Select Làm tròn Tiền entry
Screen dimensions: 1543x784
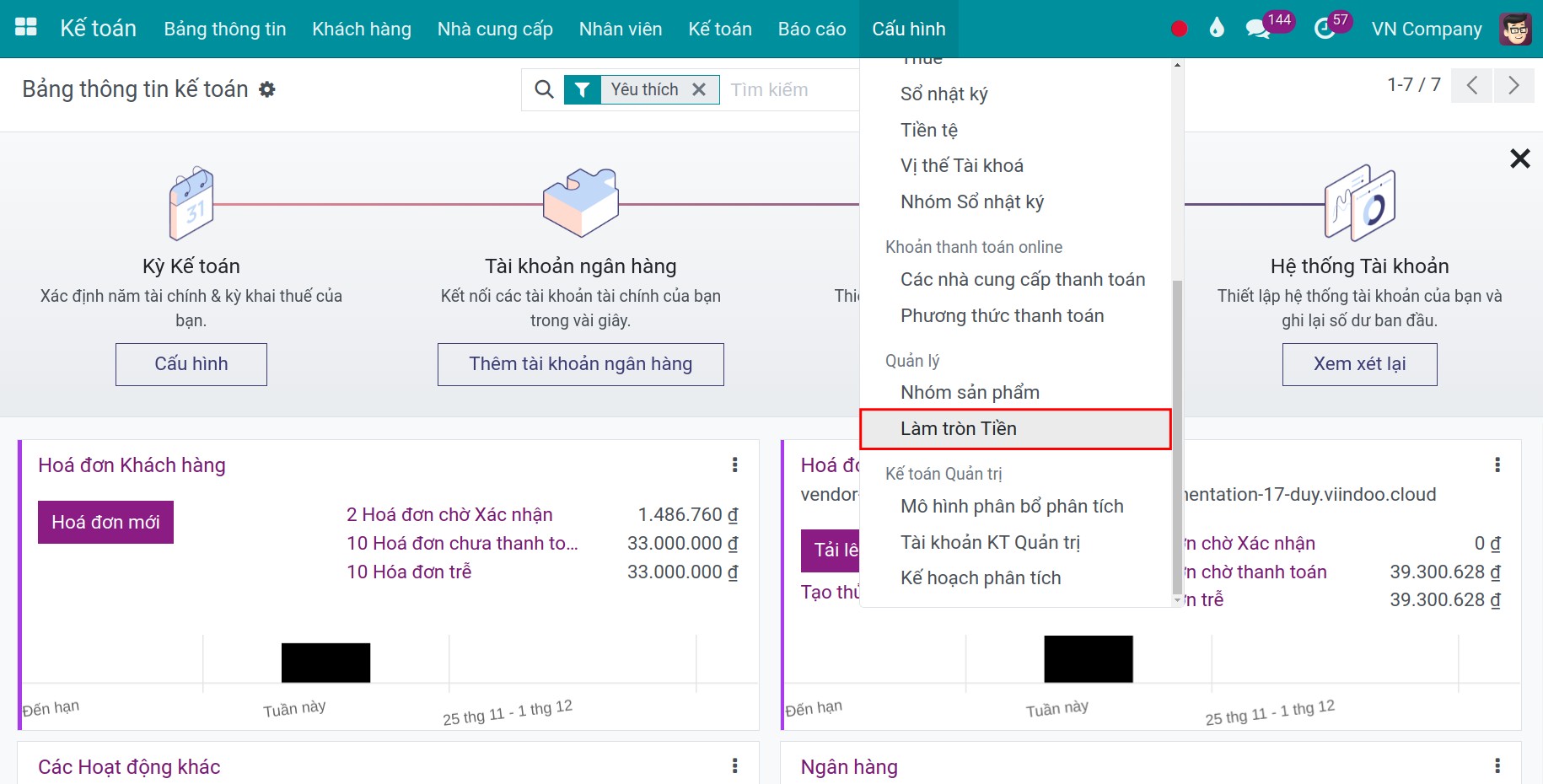pos(1015,428)
